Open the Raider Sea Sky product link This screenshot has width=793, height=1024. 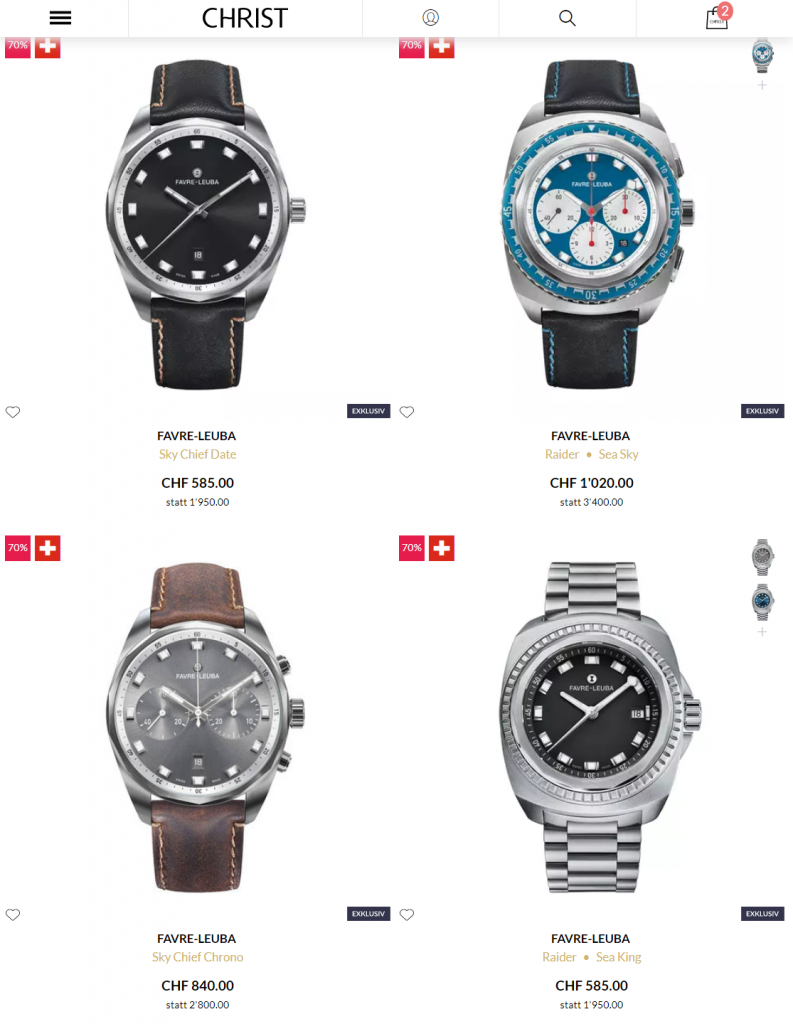point(591,455)
